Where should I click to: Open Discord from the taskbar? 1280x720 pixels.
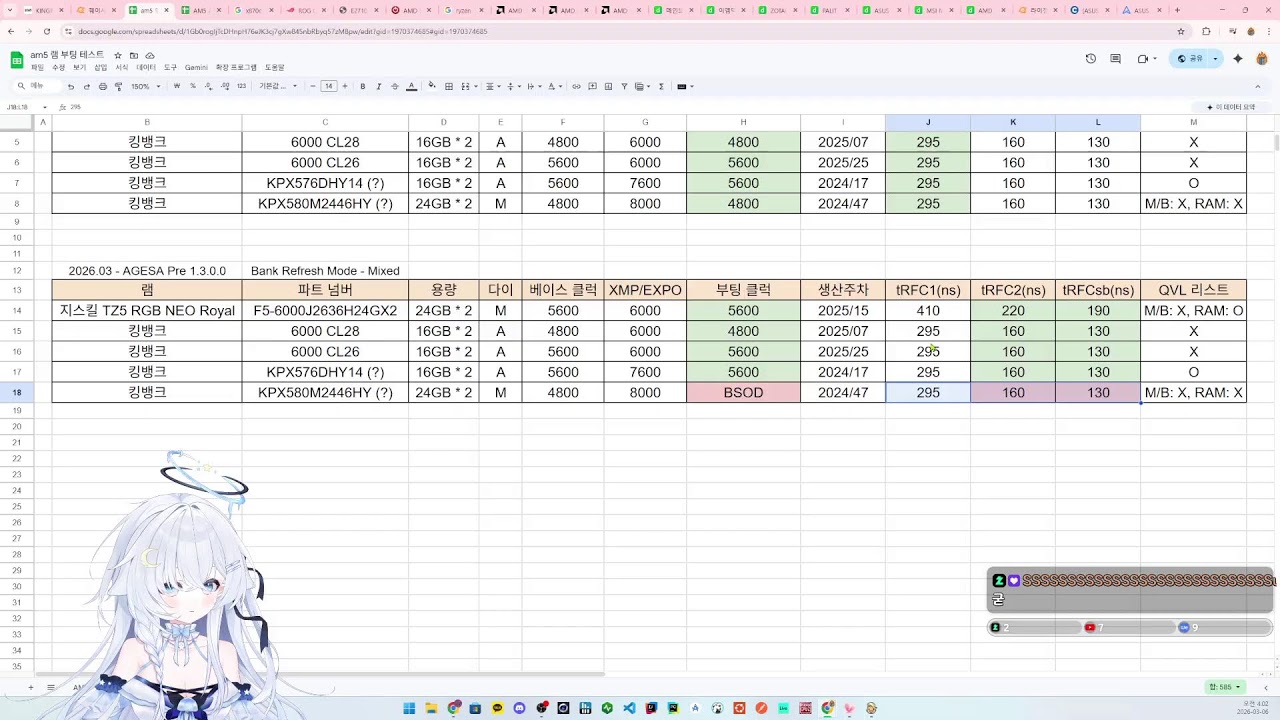point(519,708)
